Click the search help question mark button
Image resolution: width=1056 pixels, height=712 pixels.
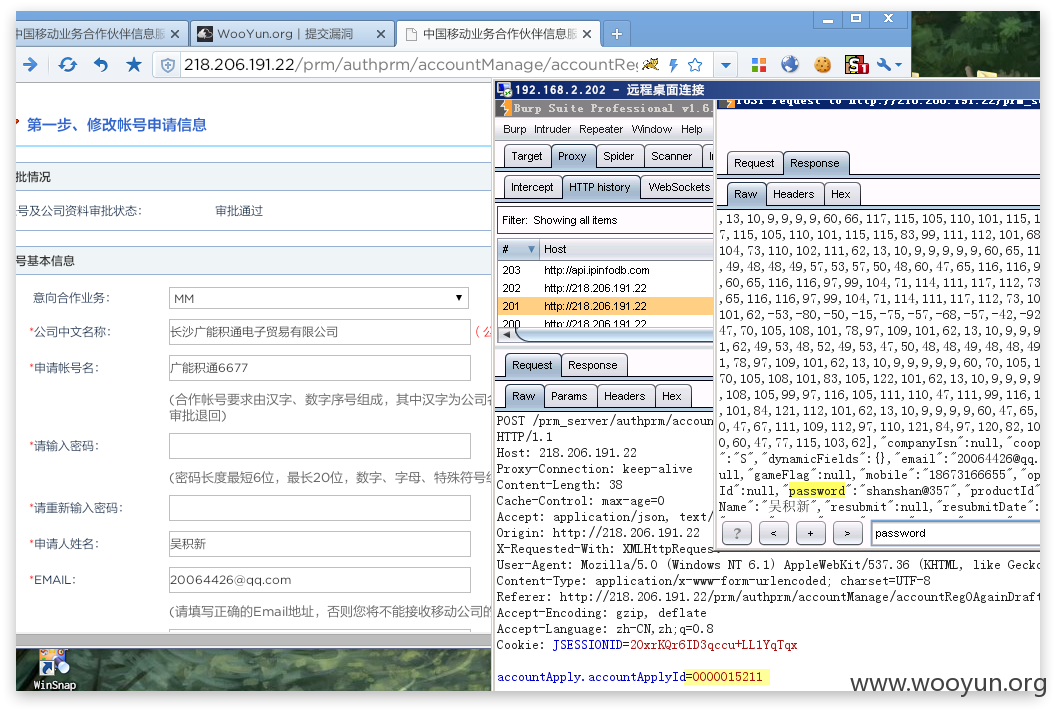pyautogui.click(x=737, y=533)
